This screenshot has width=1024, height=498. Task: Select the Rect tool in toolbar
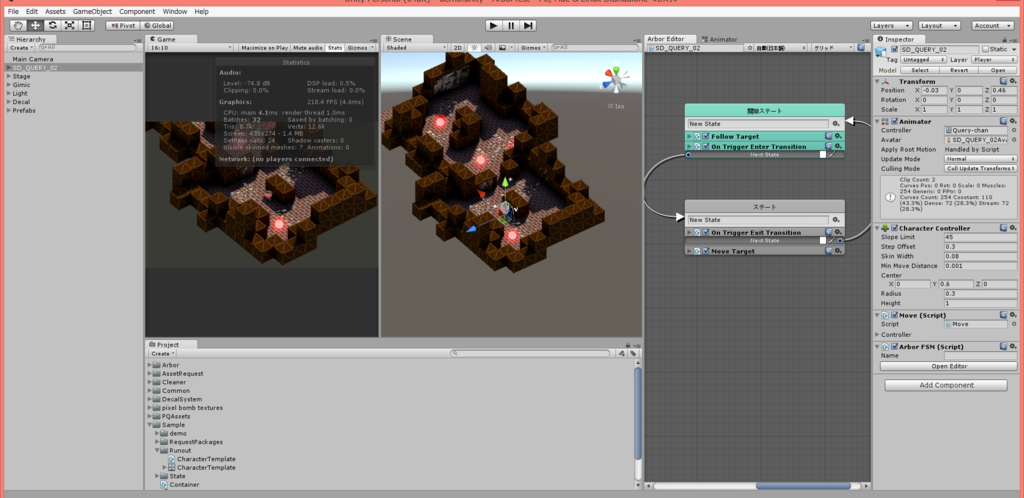tap(86, 25)
